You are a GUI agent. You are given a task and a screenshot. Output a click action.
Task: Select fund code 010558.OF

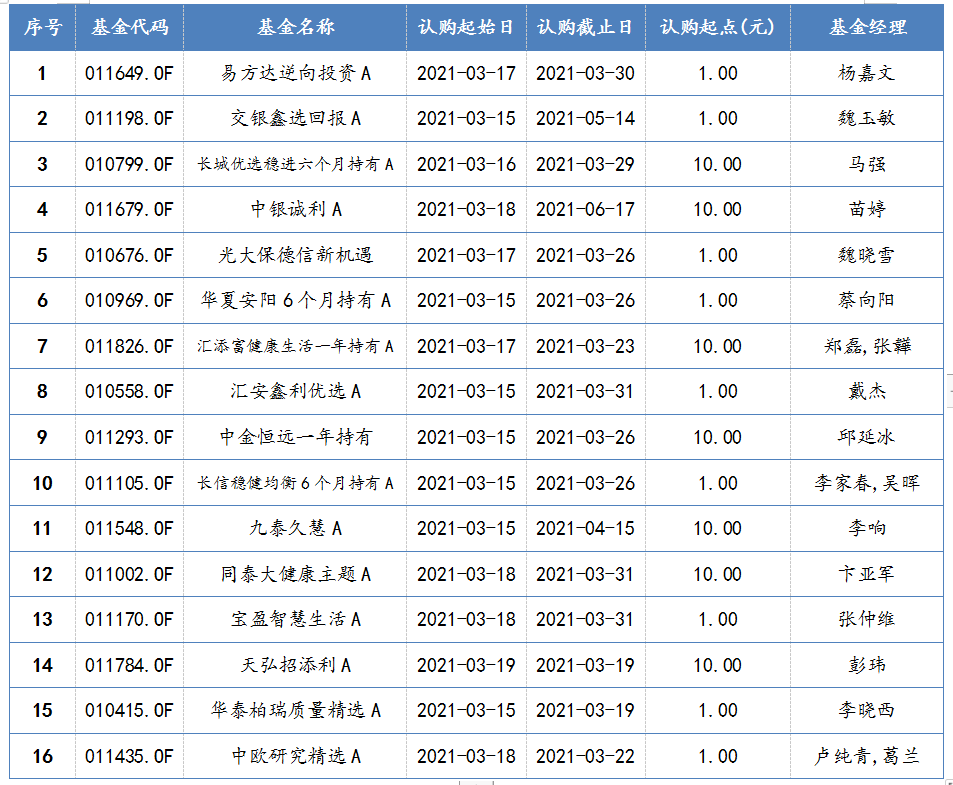coord(129,391)
